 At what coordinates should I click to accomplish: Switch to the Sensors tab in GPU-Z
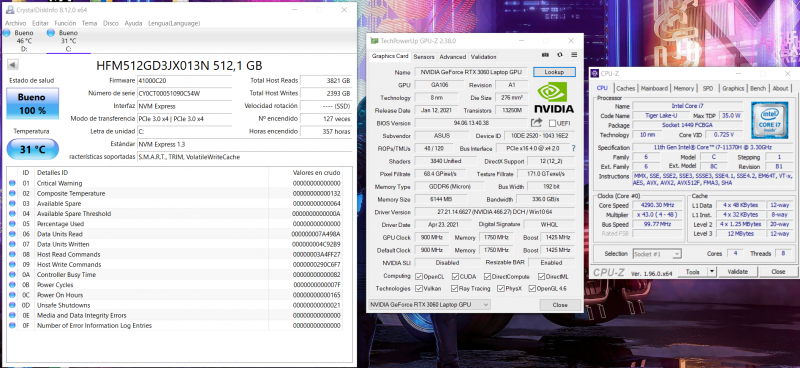pos(424,57)
